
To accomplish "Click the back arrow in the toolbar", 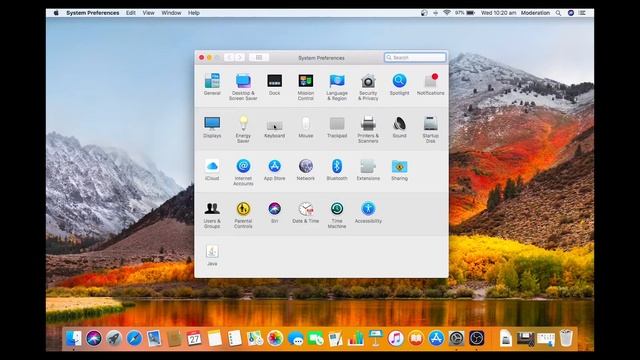I will 229,58.
